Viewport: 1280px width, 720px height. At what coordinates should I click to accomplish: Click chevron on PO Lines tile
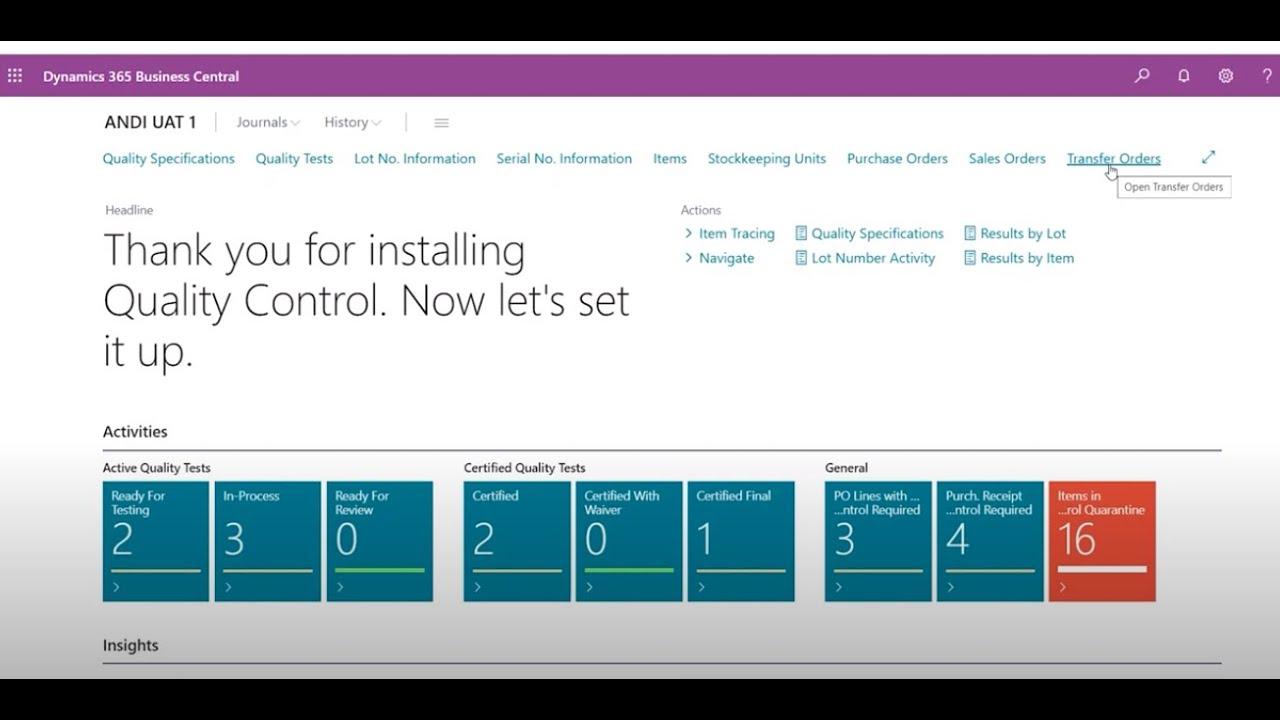[x=838, y=587]
